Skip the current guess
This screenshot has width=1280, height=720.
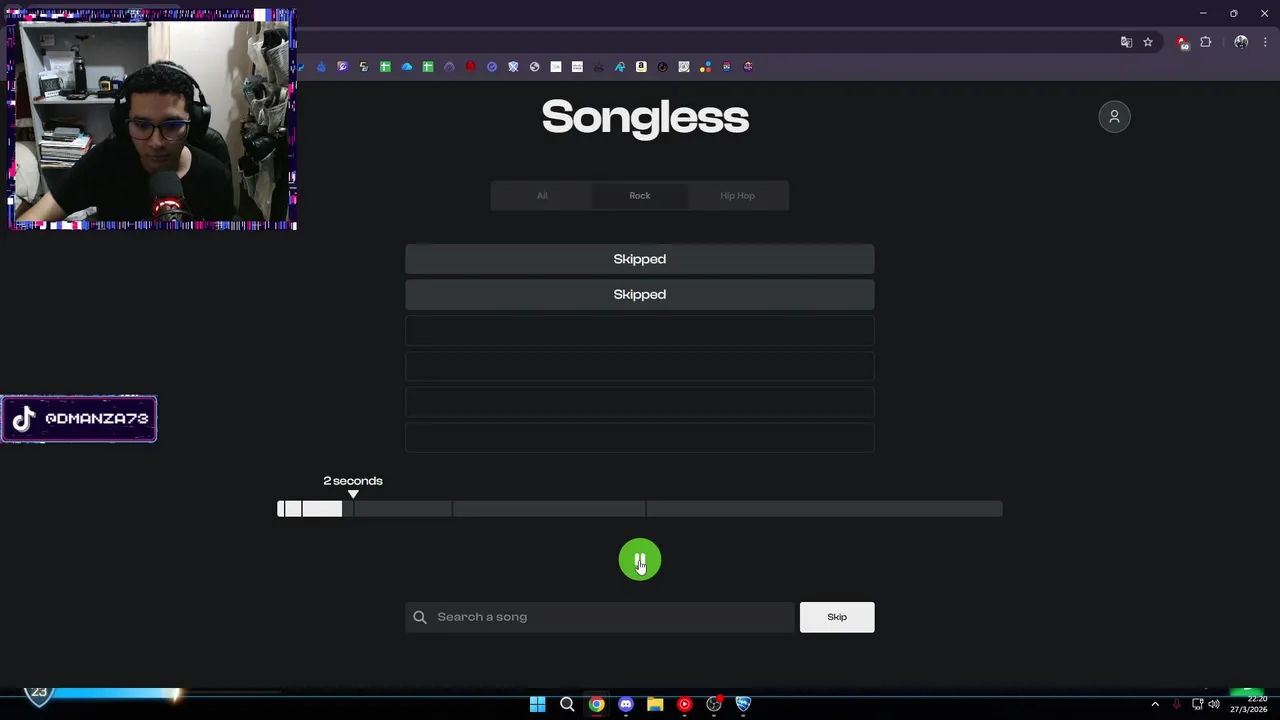click(x=837, y=617)
